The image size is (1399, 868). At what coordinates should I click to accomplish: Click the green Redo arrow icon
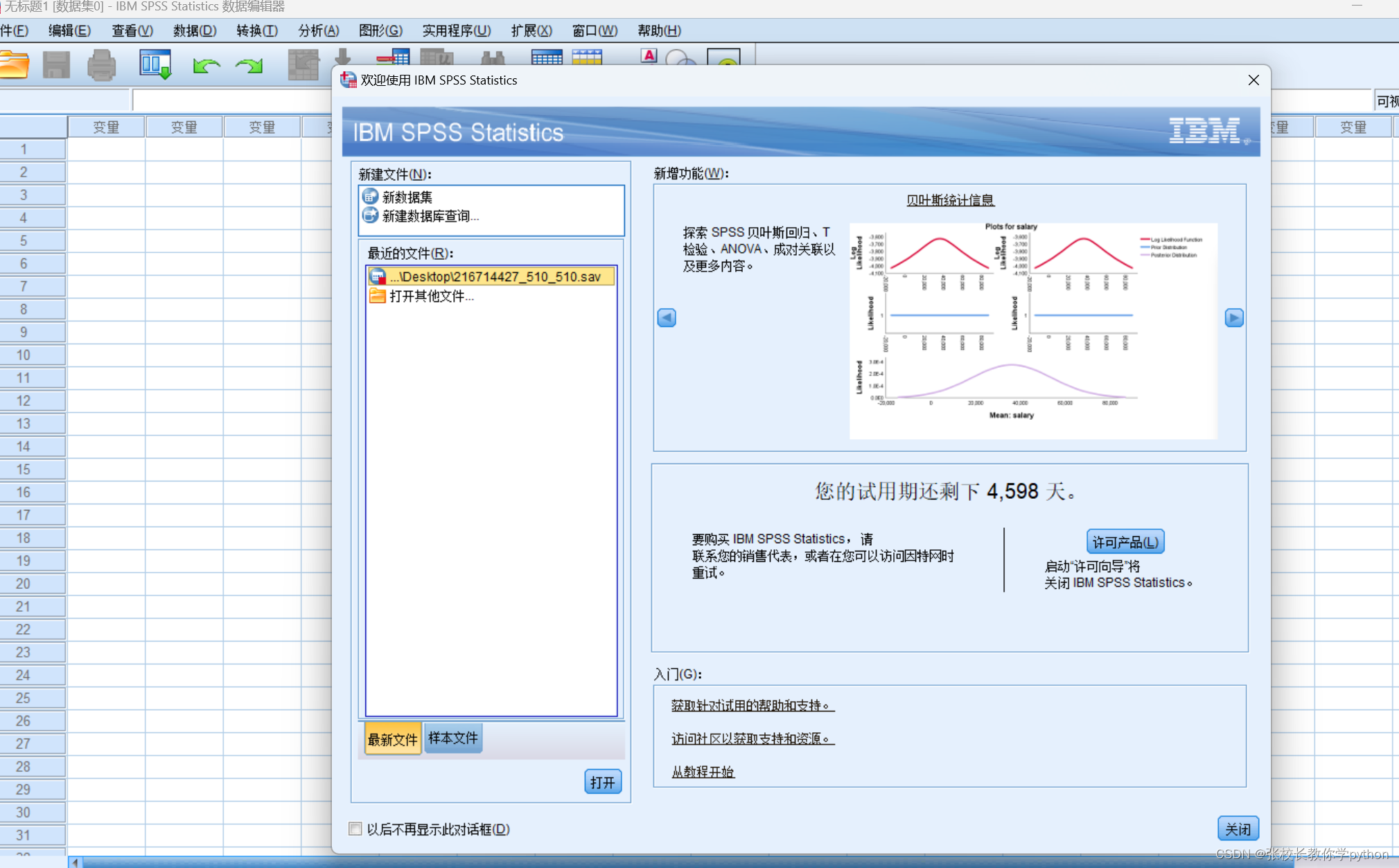coord(249,66)
